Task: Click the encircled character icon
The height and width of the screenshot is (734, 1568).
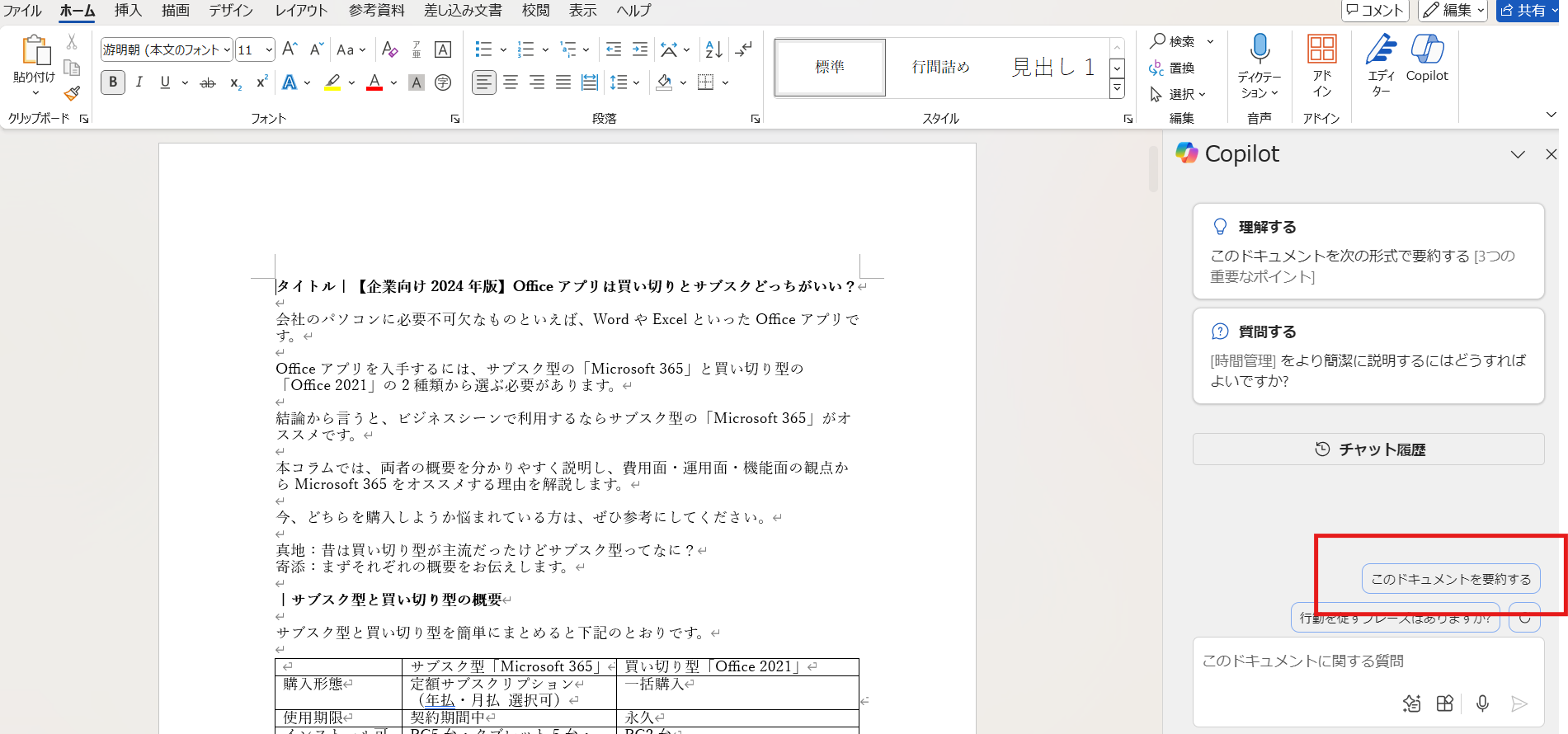Action: click(443, 82)
